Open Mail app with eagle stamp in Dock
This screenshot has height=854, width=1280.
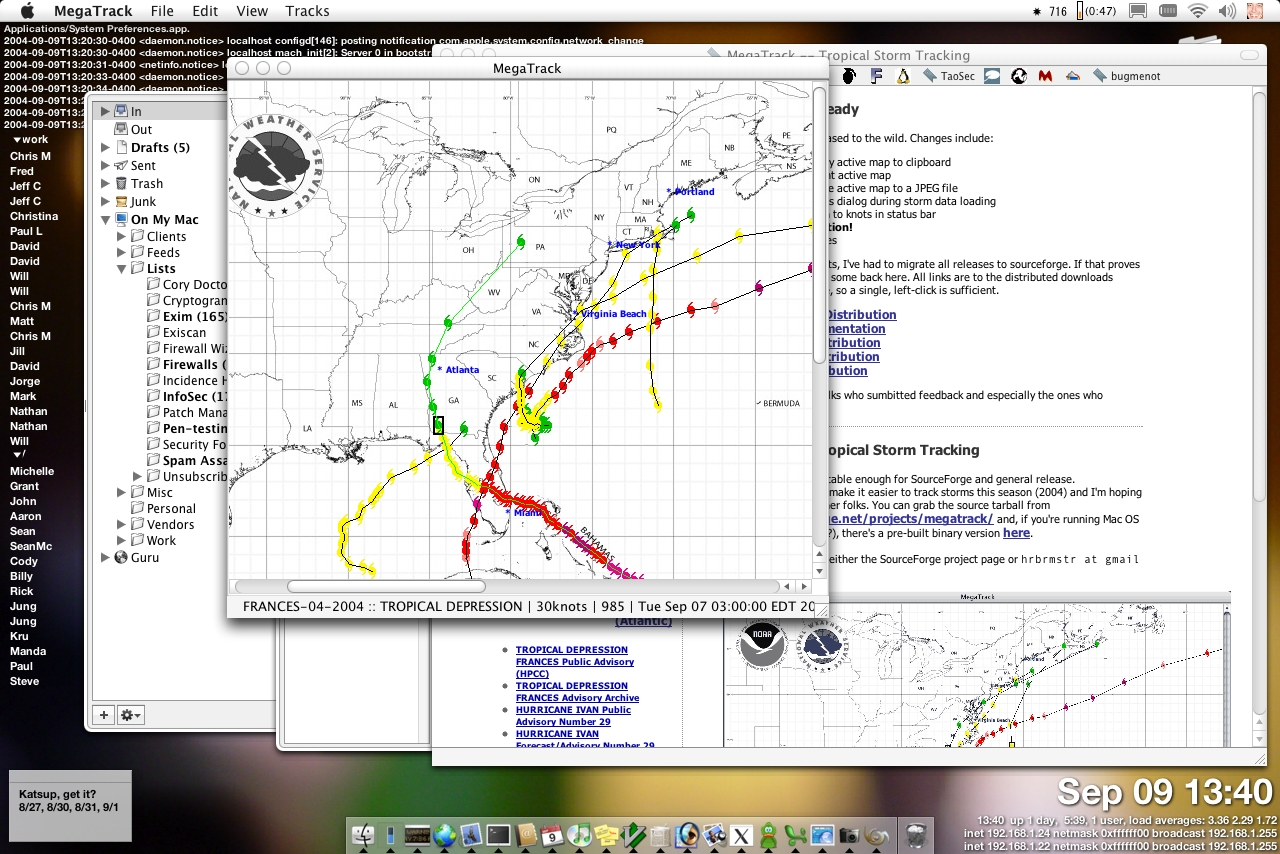[471, 835]
